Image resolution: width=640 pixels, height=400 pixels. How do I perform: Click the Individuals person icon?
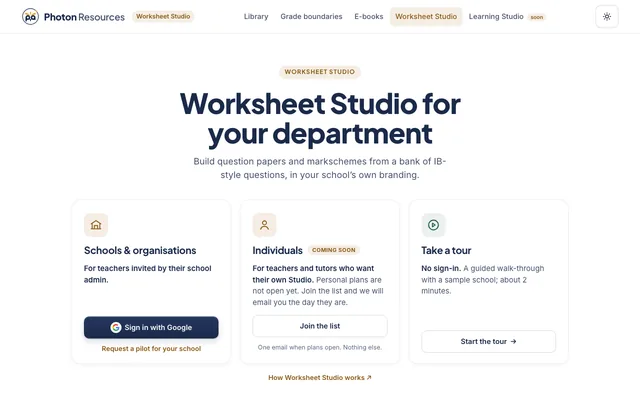264,225
